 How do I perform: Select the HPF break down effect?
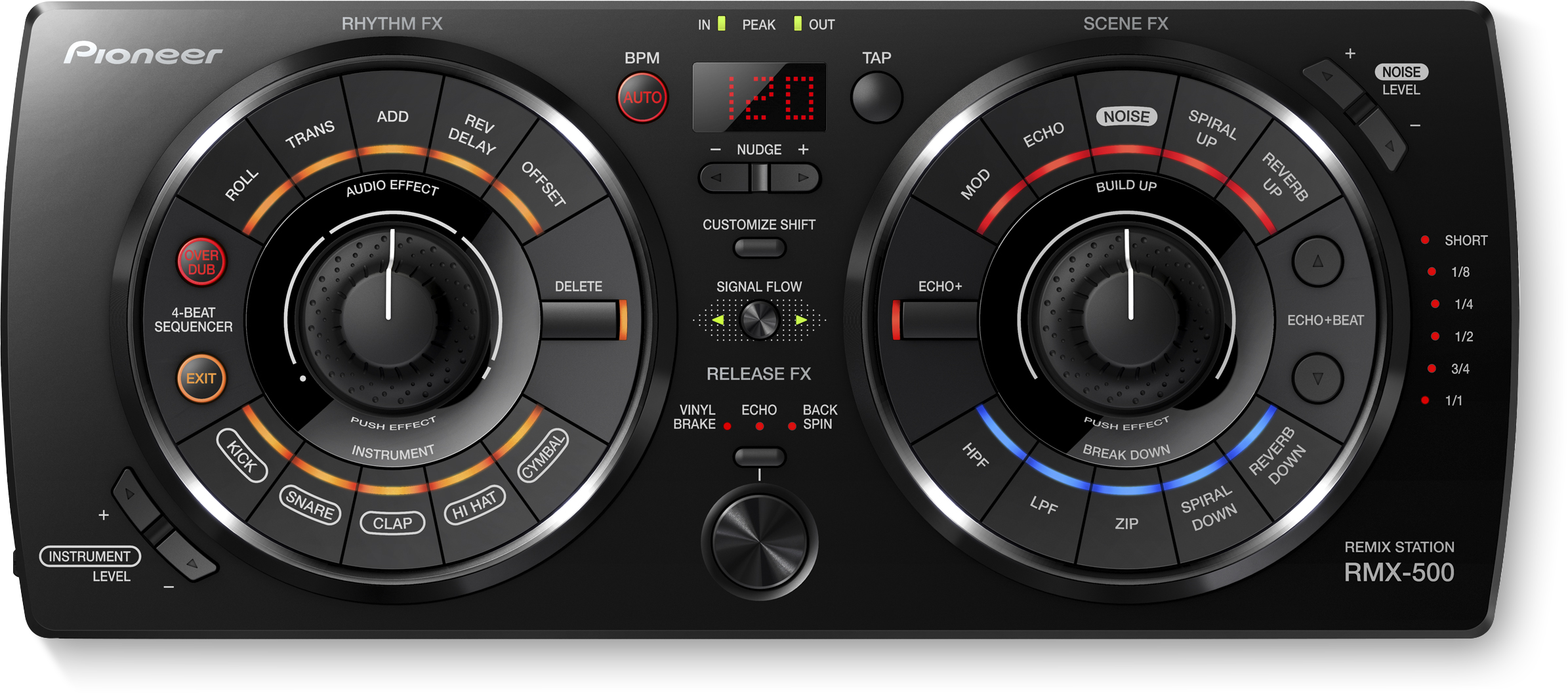974,457
